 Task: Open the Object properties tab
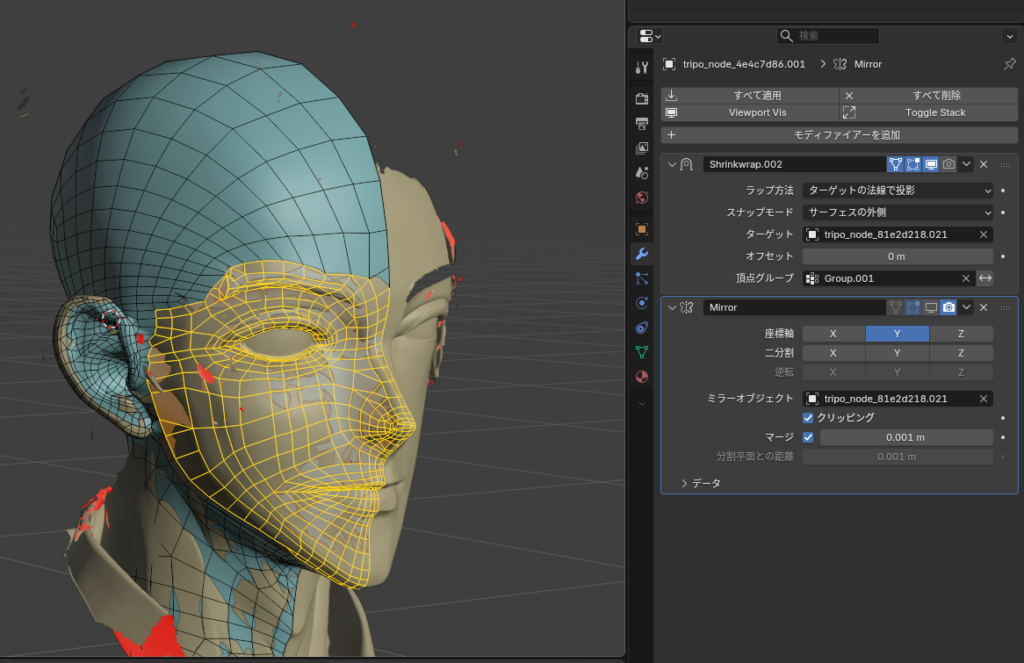click(642, 229)
